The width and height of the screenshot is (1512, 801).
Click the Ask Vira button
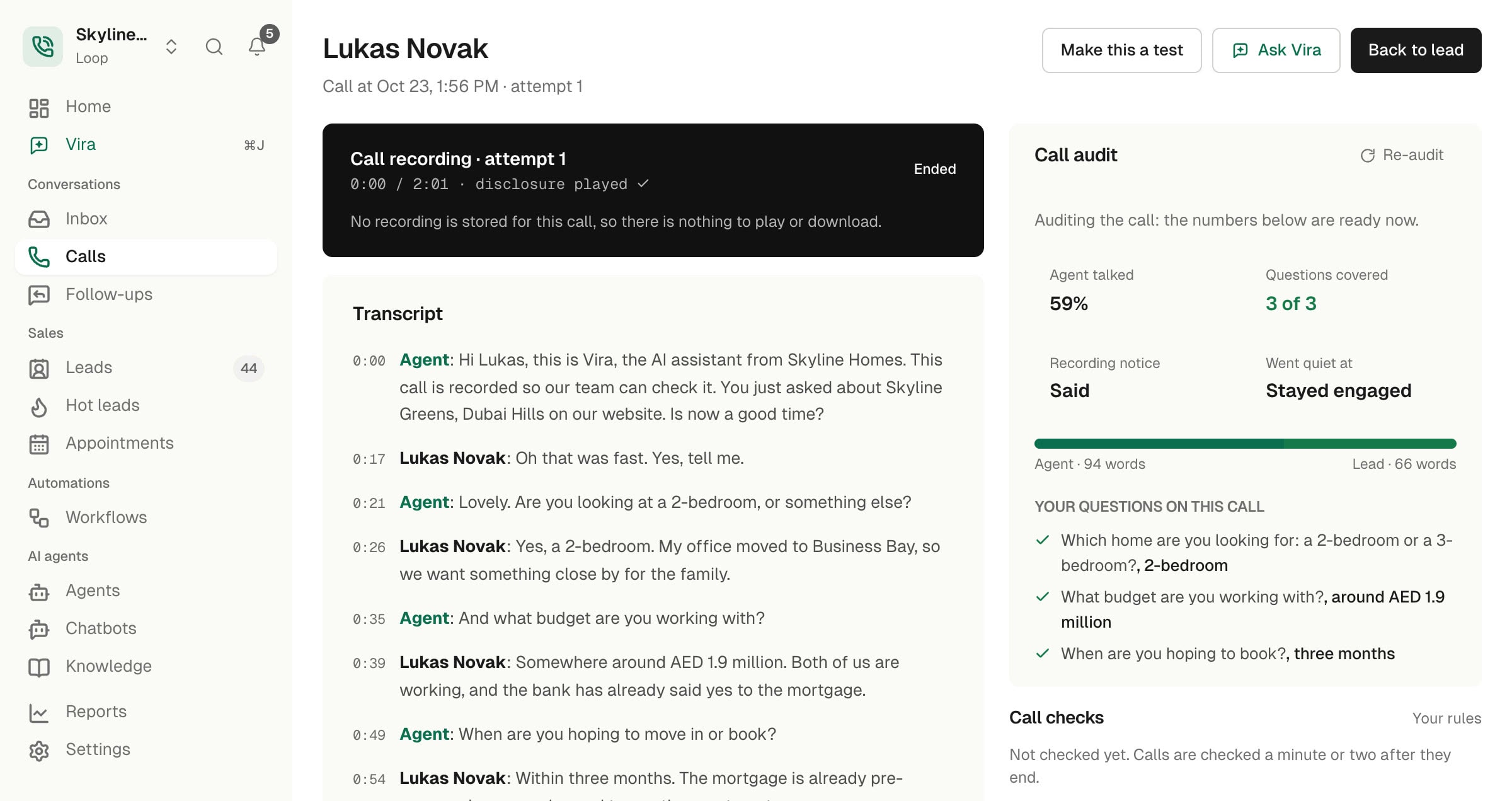(x=1276, y=50)
